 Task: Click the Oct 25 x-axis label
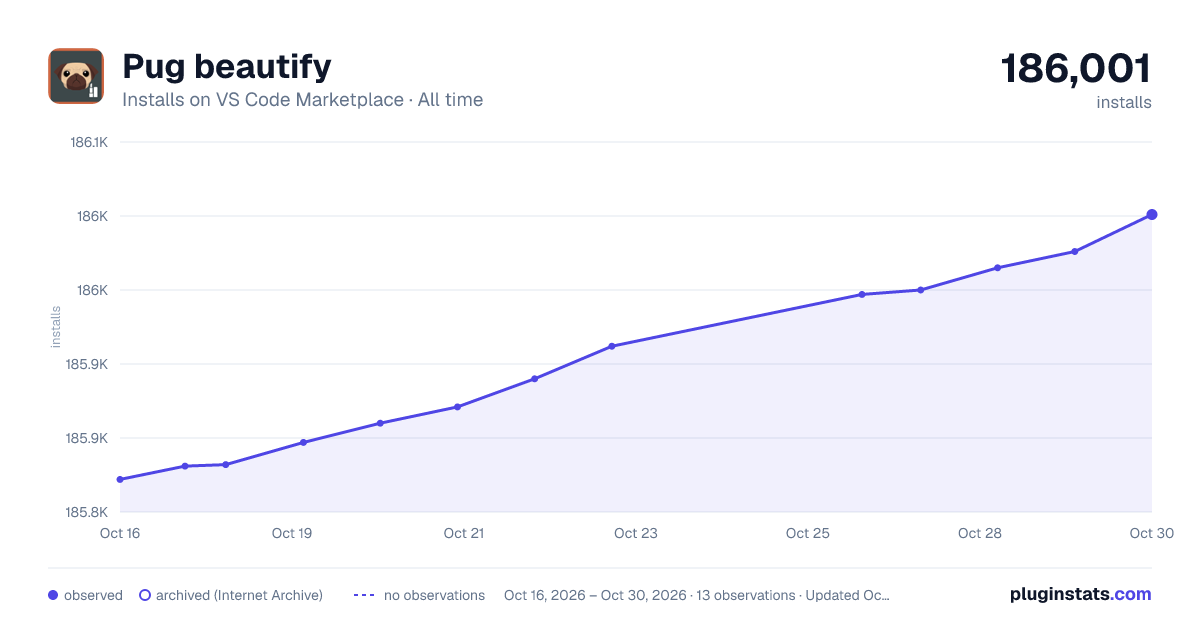click(808, 533)
